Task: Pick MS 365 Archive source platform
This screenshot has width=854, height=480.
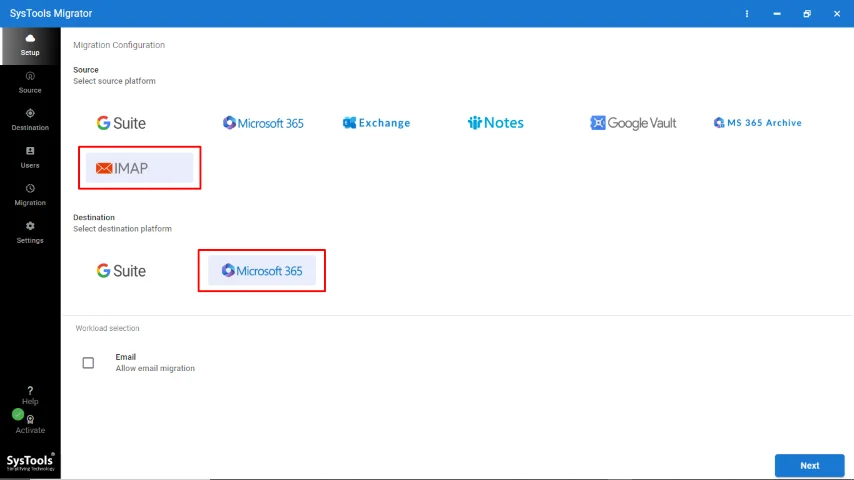Action: pos(758,123)
